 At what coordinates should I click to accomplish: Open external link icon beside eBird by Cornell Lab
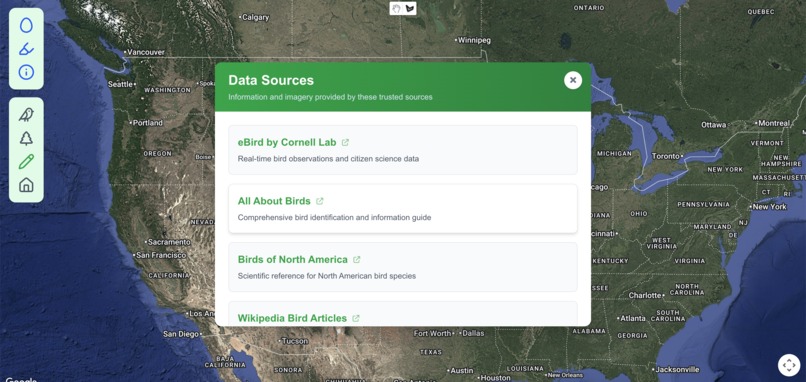(345, 142)
